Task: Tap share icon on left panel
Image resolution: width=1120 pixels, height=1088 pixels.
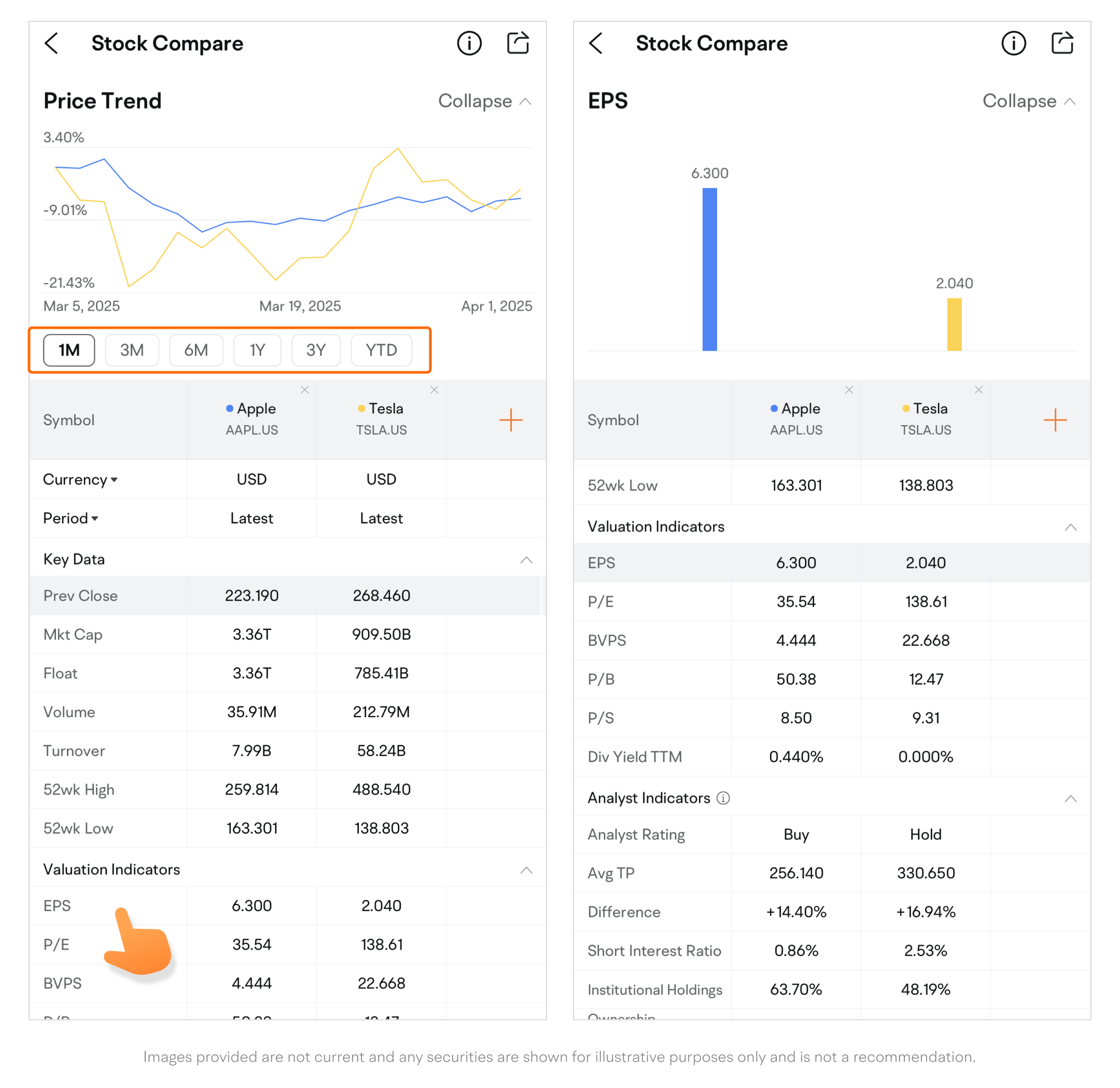Action: (517, 44)
